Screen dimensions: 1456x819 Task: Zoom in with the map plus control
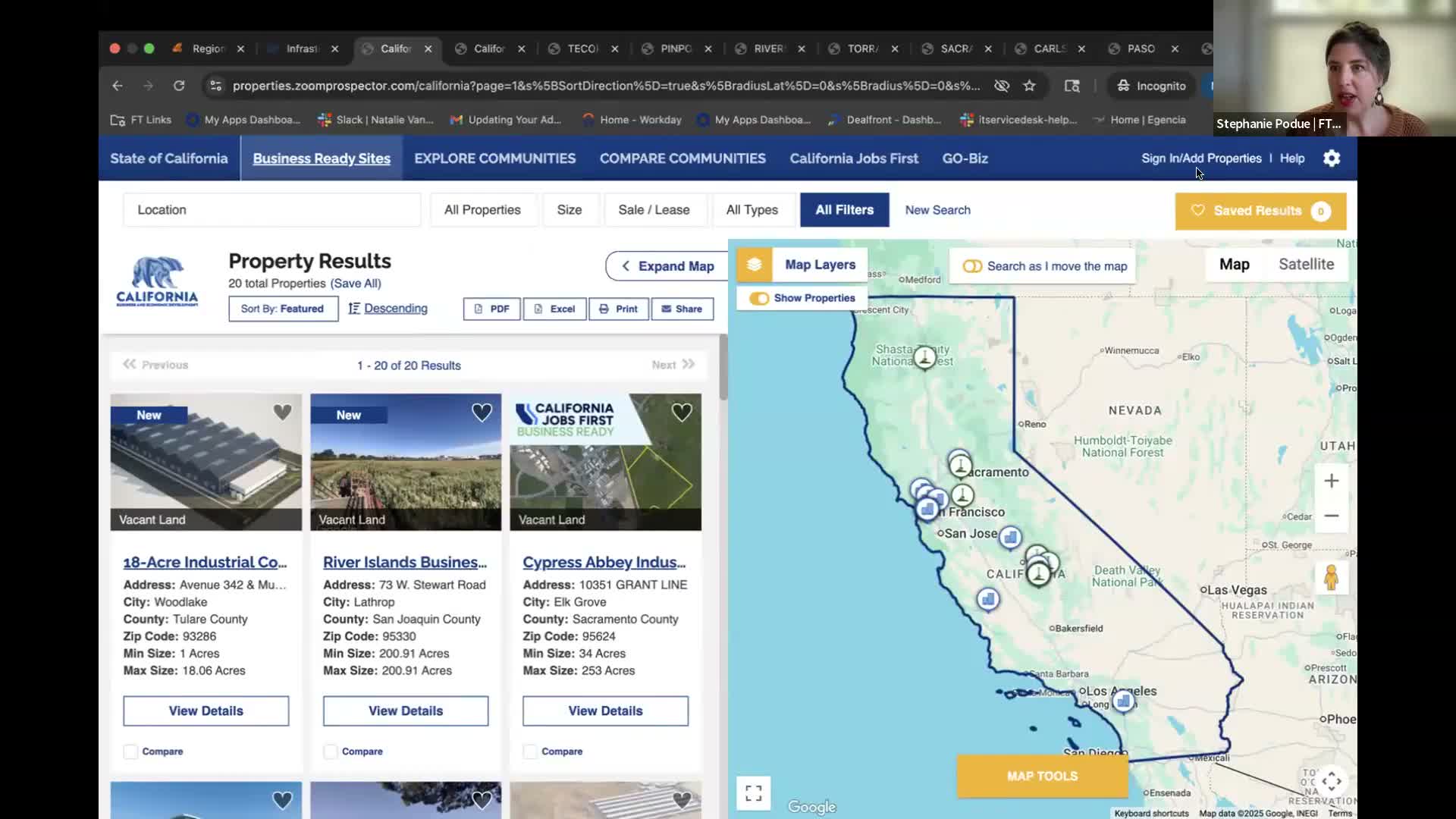click(1332, 480)
